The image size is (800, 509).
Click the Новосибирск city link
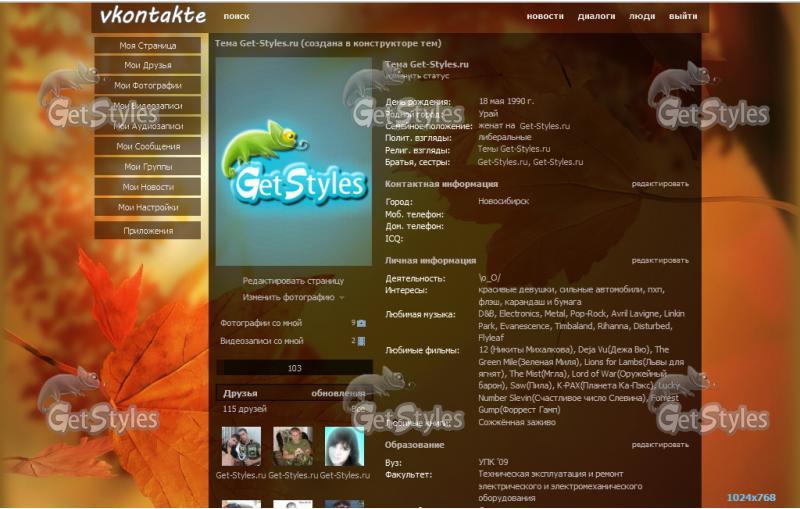(x=503, y=201)
